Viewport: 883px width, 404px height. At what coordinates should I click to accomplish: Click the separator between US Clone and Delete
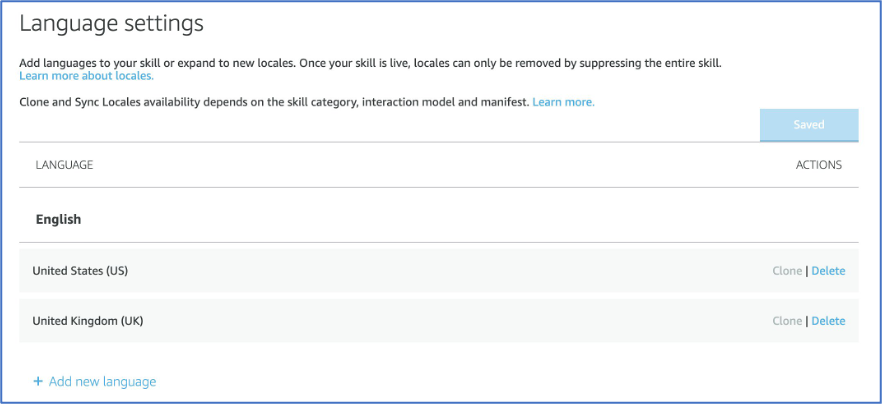point(807,271)
